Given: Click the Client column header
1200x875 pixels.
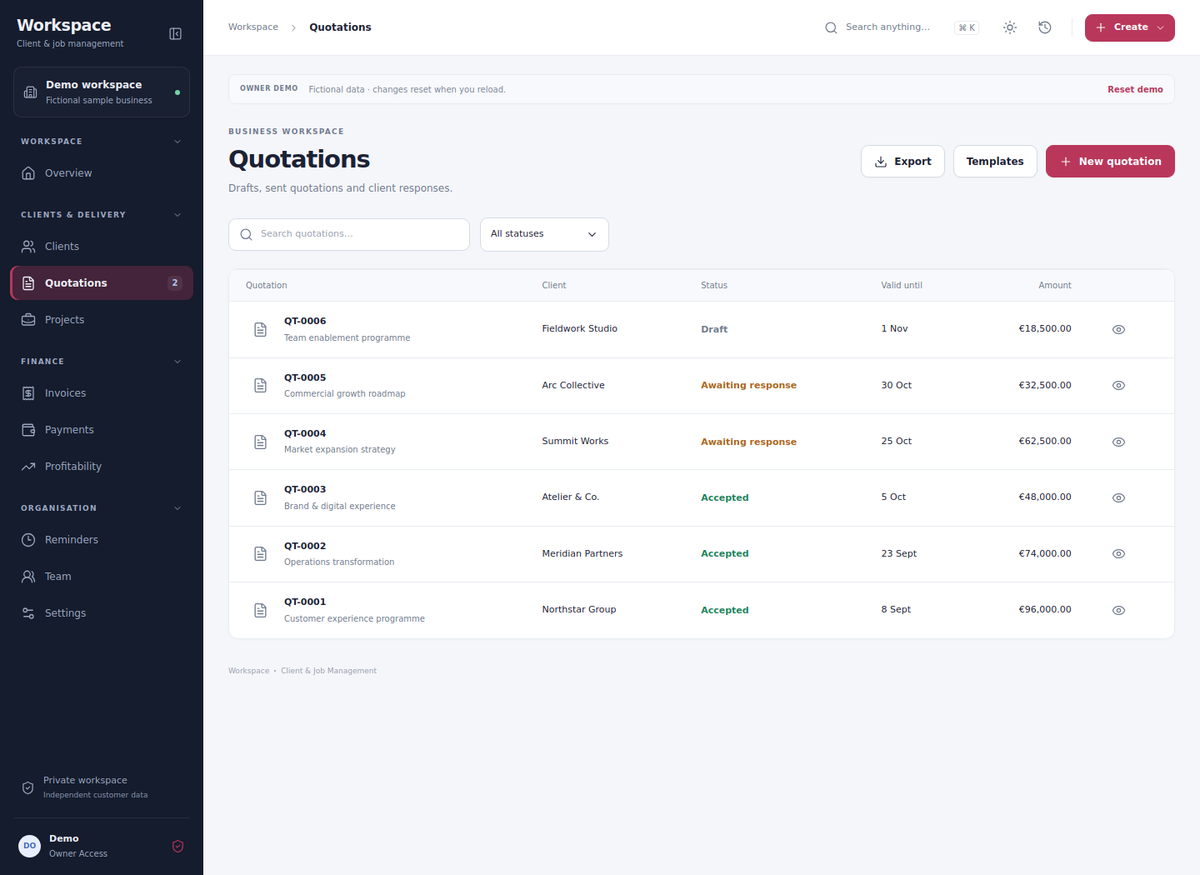Looking at the screenshot, I should coord(554,285).
